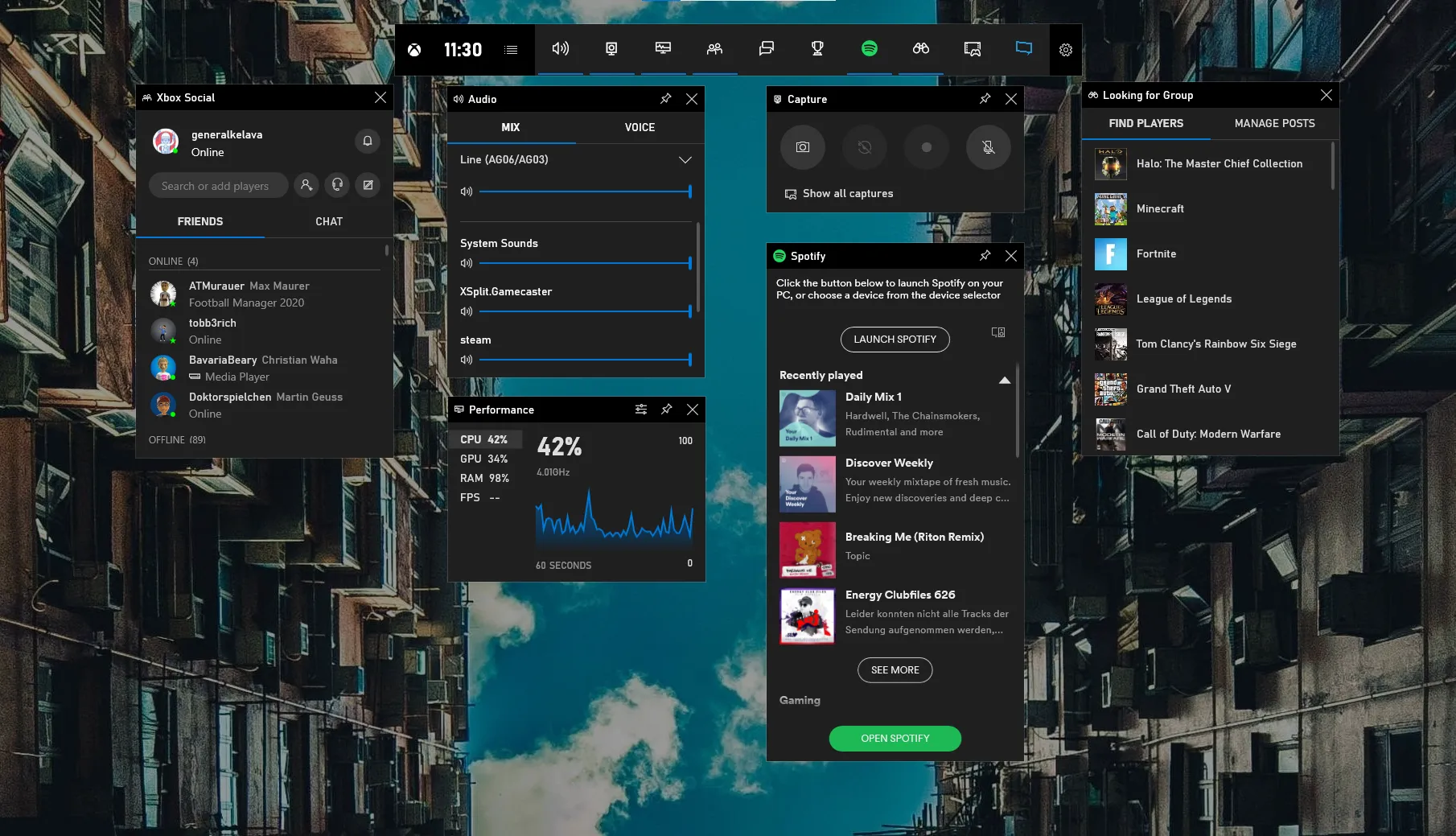Toggle the Performance widget in Game Bar

(x=664, y=49)
